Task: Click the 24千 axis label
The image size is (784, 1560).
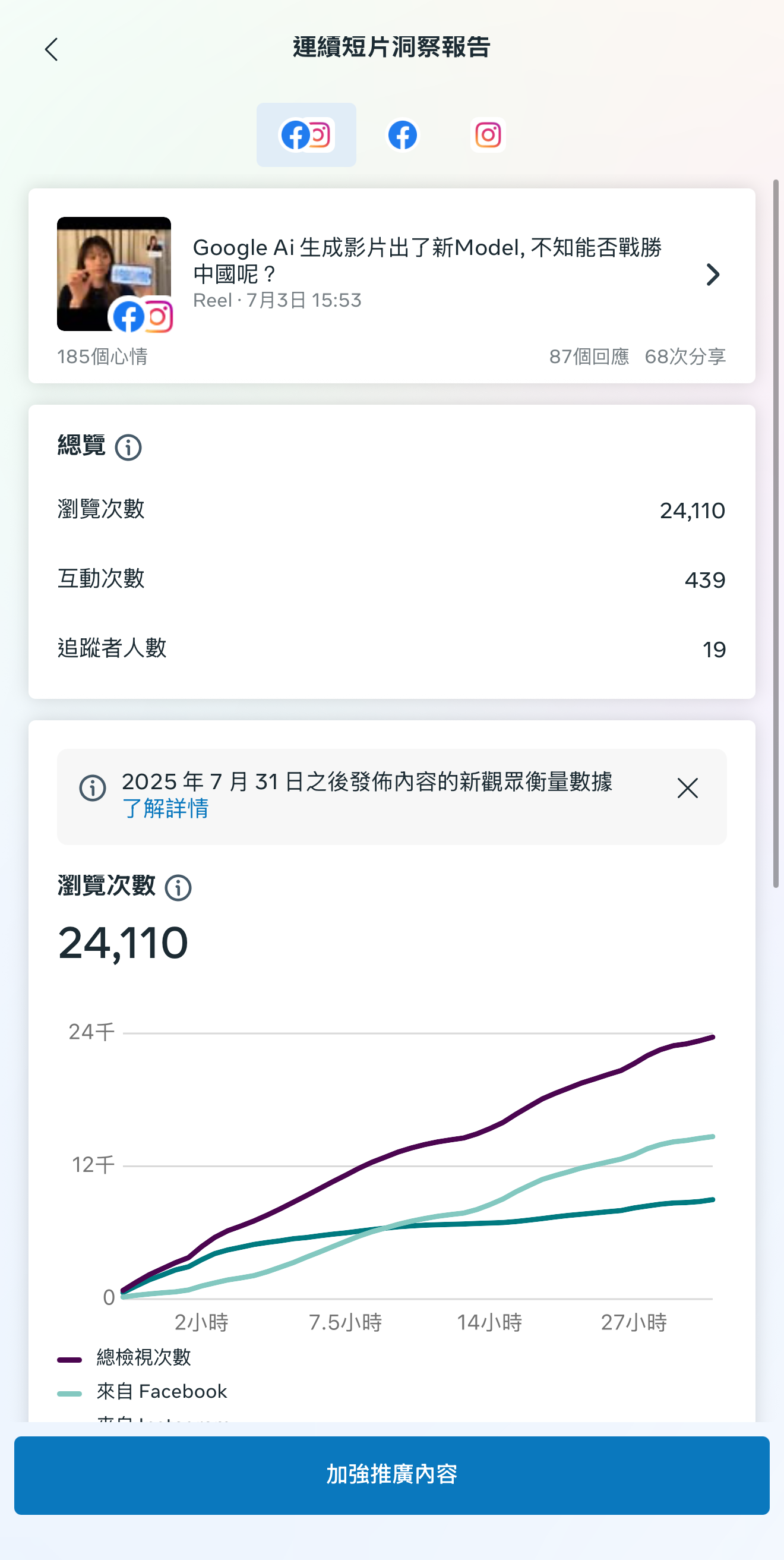Action: (91, 1032)
